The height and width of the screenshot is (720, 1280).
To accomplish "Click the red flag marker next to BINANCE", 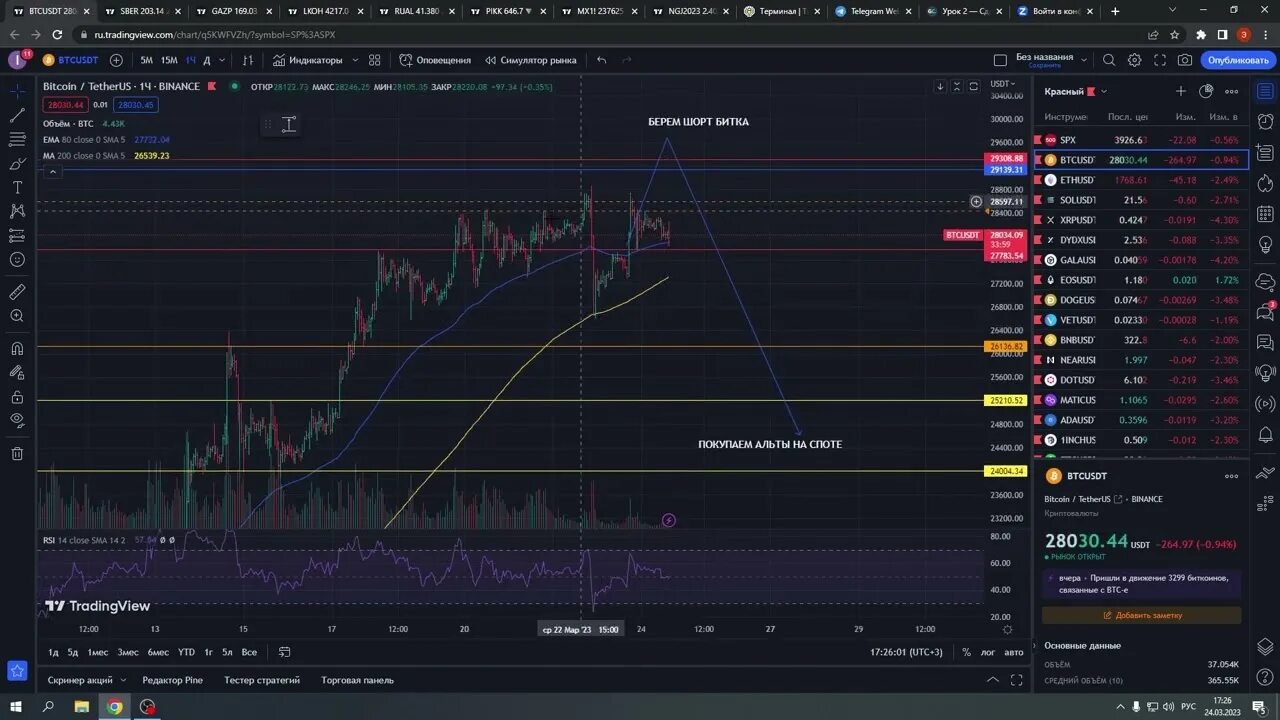I will (x=212, y=87).
